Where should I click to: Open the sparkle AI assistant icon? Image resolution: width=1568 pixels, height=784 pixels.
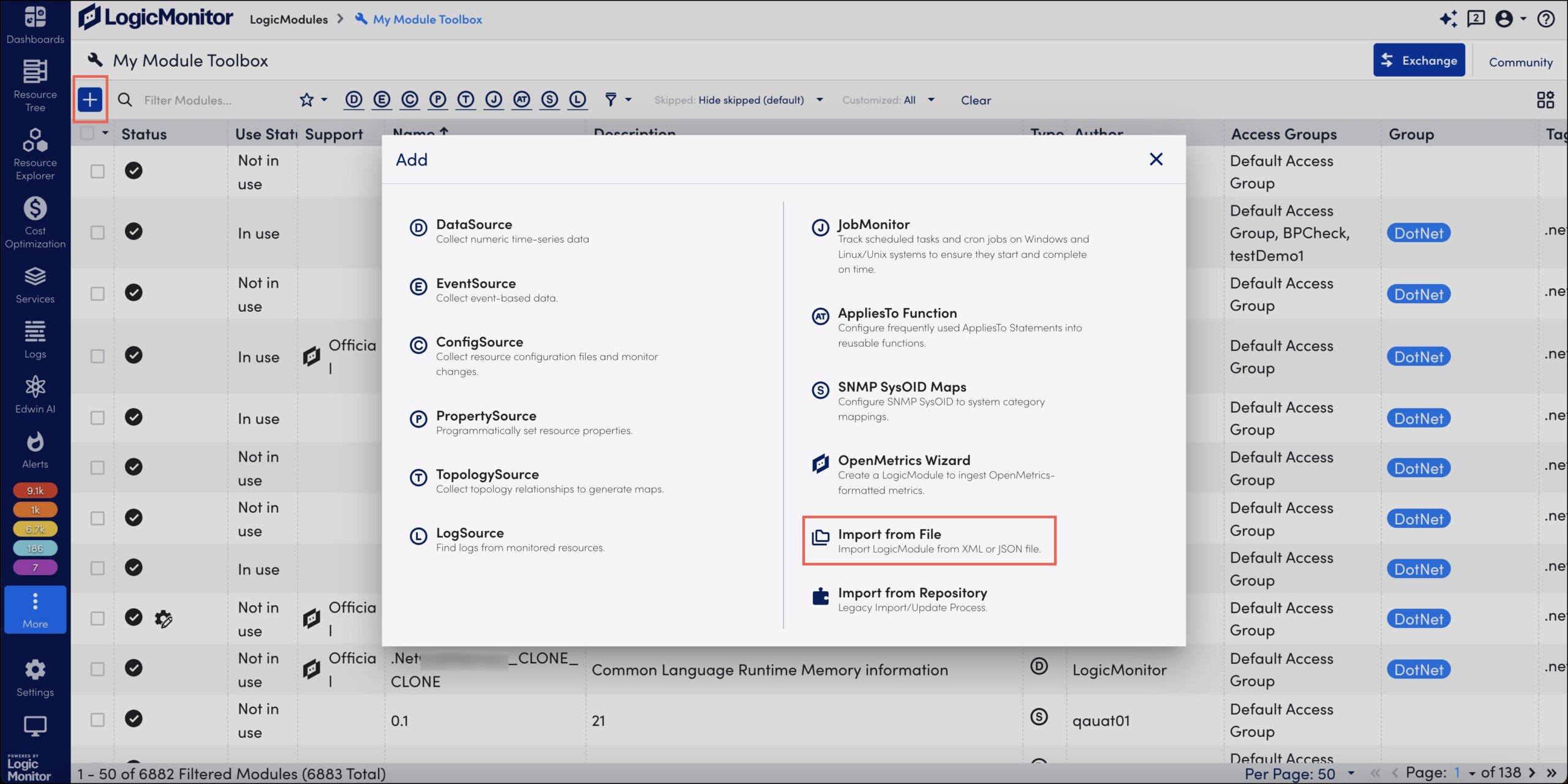point(1448,19)
